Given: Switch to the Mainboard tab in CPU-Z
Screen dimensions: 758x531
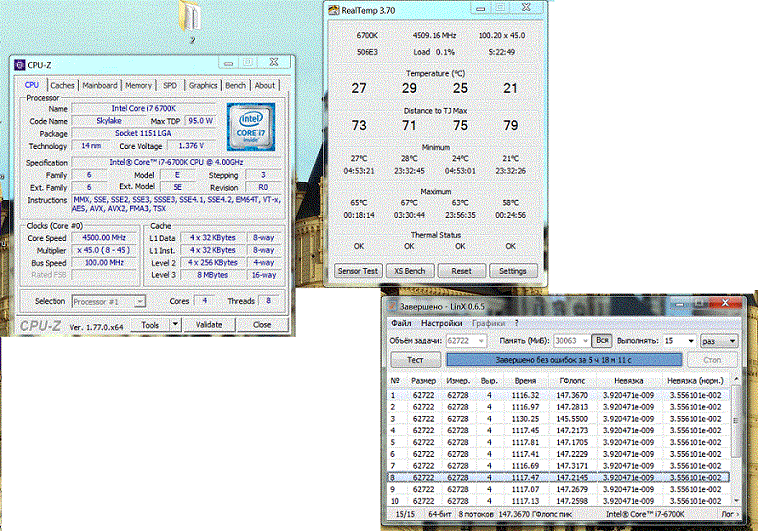Looking at the screenshot, I should [x=99, y=86].
